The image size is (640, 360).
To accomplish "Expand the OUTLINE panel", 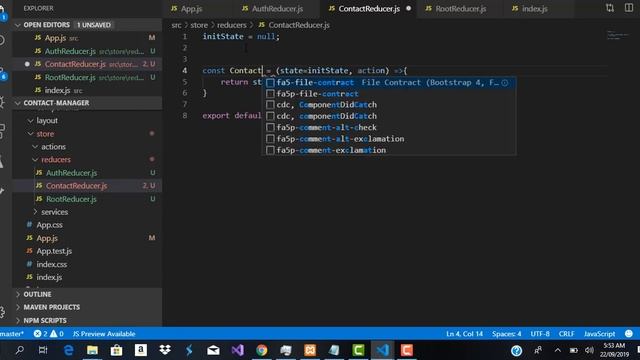I will [x=18, y=294].
